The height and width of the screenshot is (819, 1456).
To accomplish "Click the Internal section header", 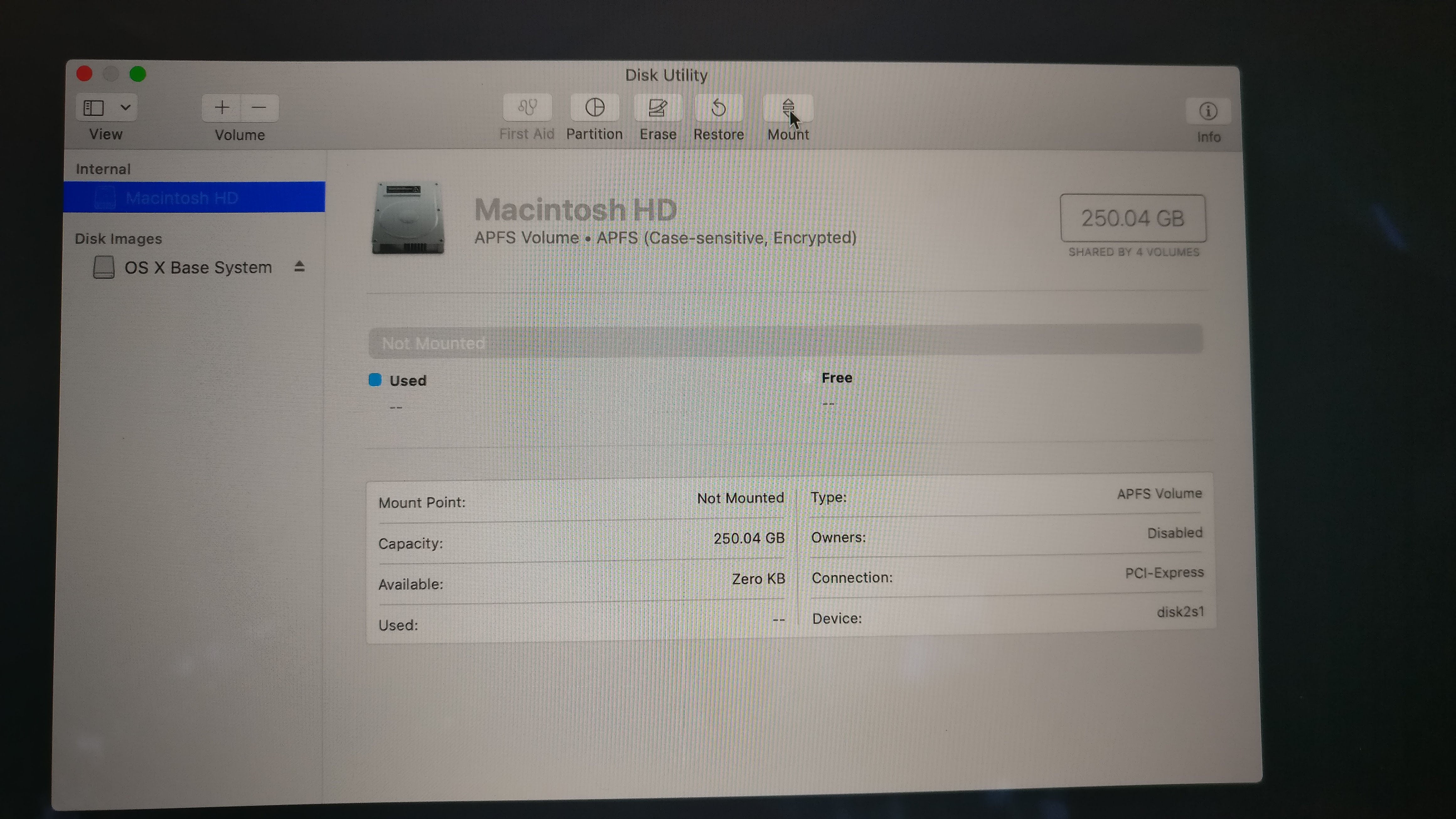I will pyautogui.click(x=103, y=169).
